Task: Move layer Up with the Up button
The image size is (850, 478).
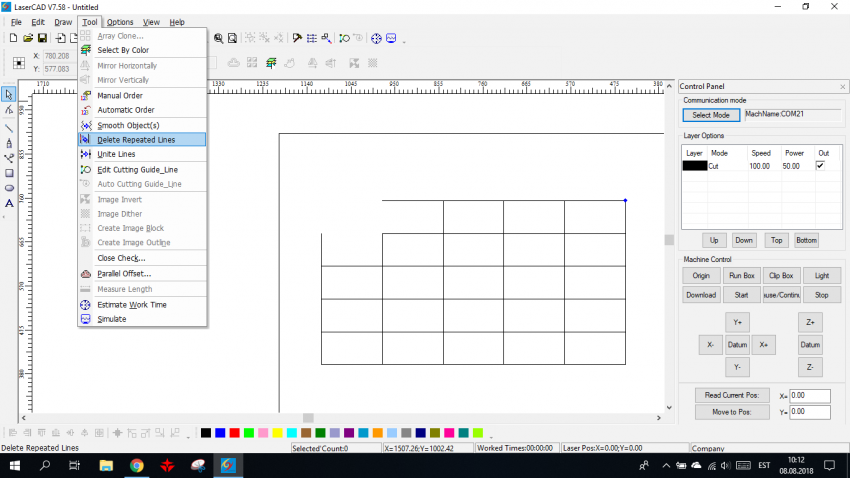Action: point(714,240)
